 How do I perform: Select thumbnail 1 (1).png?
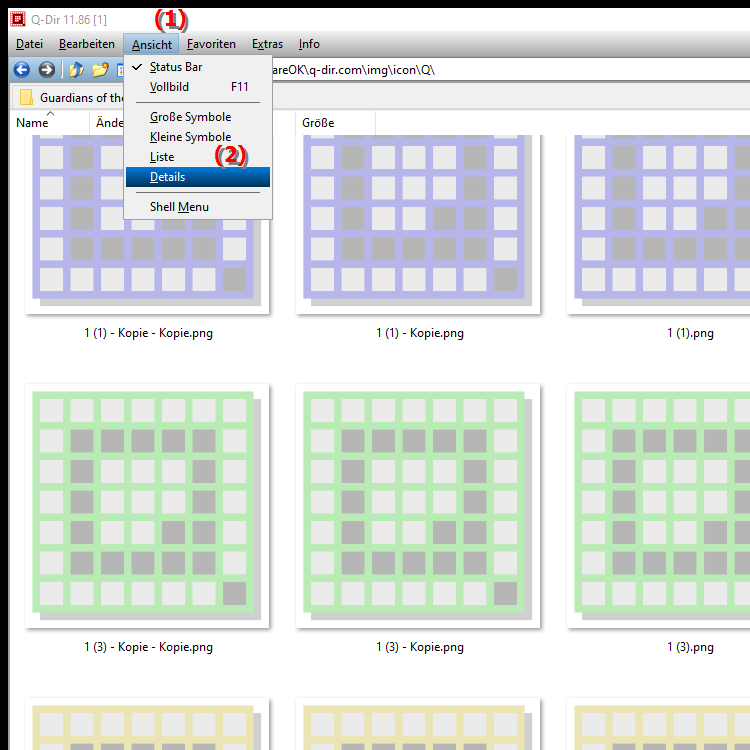[658, 224]
